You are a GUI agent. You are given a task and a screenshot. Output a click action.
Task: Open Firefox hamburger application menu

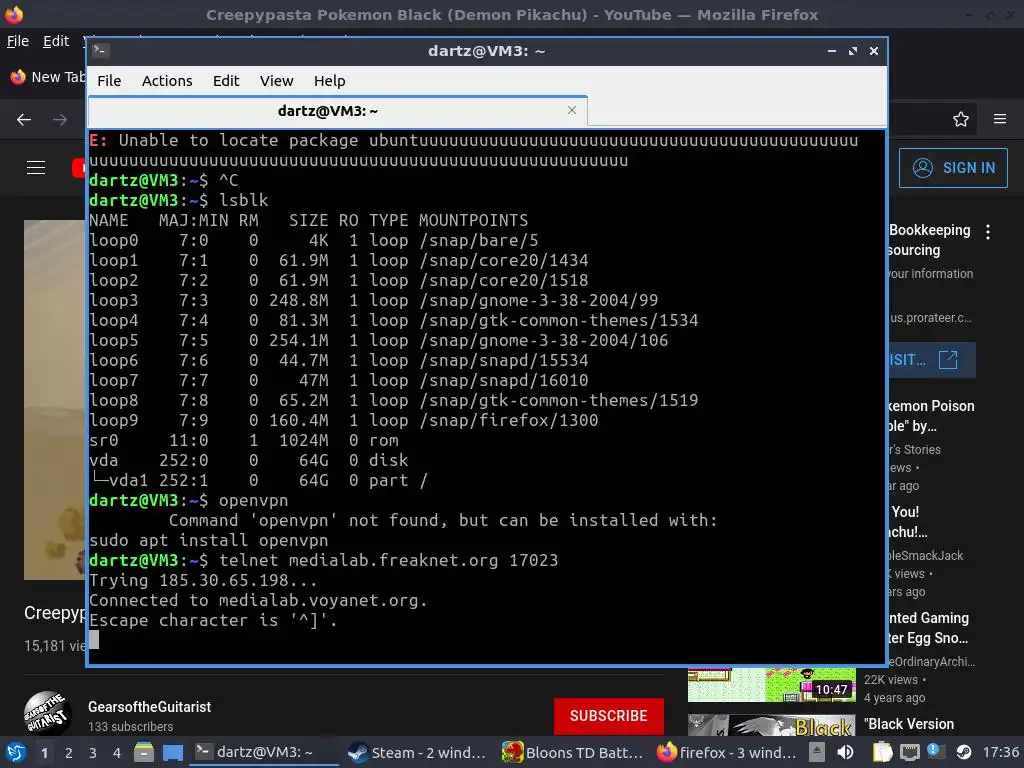[1000, 119]
